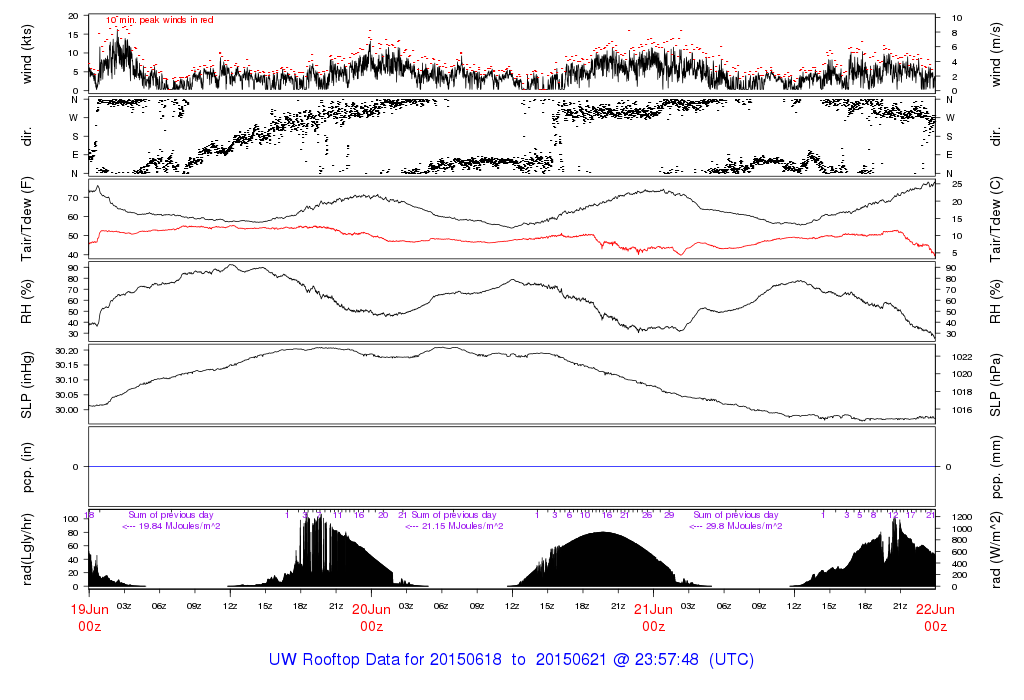This screenshot has height=700, width=1024.
Task: Click the '10 min. peak winds in red' legend text
Action: 160,20
